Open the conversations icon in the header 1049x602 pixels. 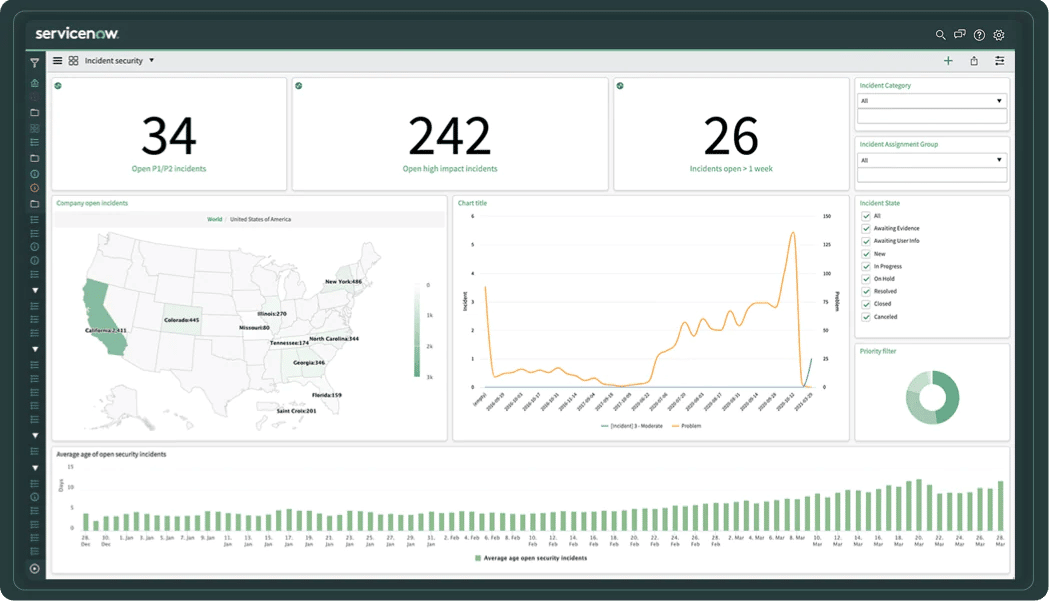point(959,34)
